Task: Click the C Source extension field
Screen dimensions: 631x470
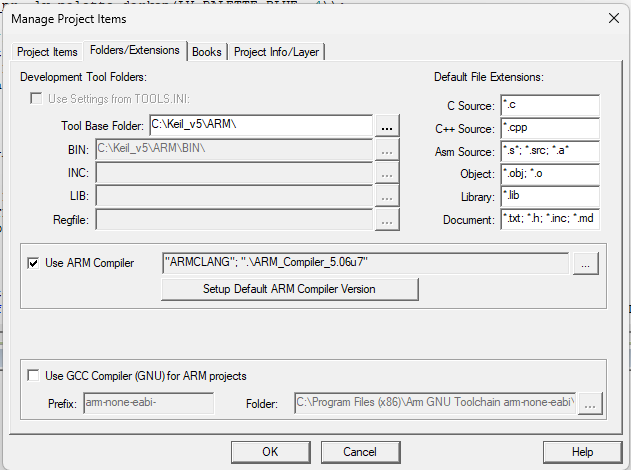Action: 549,105
